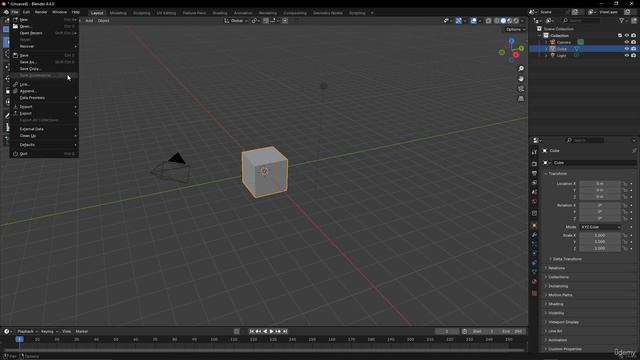Image resolution: width=640 pixels, height=360 pixels.
Task: Click the blue Z axis gizmo ball
Action: tap(511, 41)
